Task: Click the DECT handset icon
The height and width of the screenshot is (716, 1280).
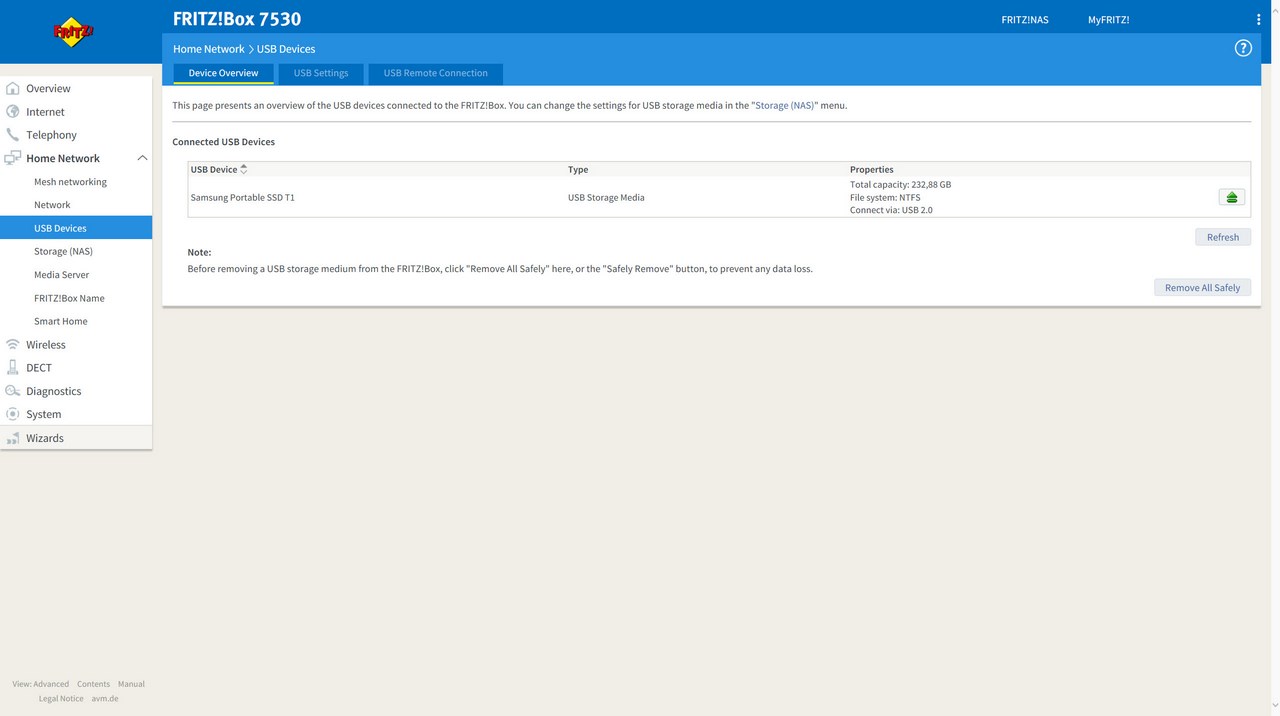Action: [x=13, y=367]
